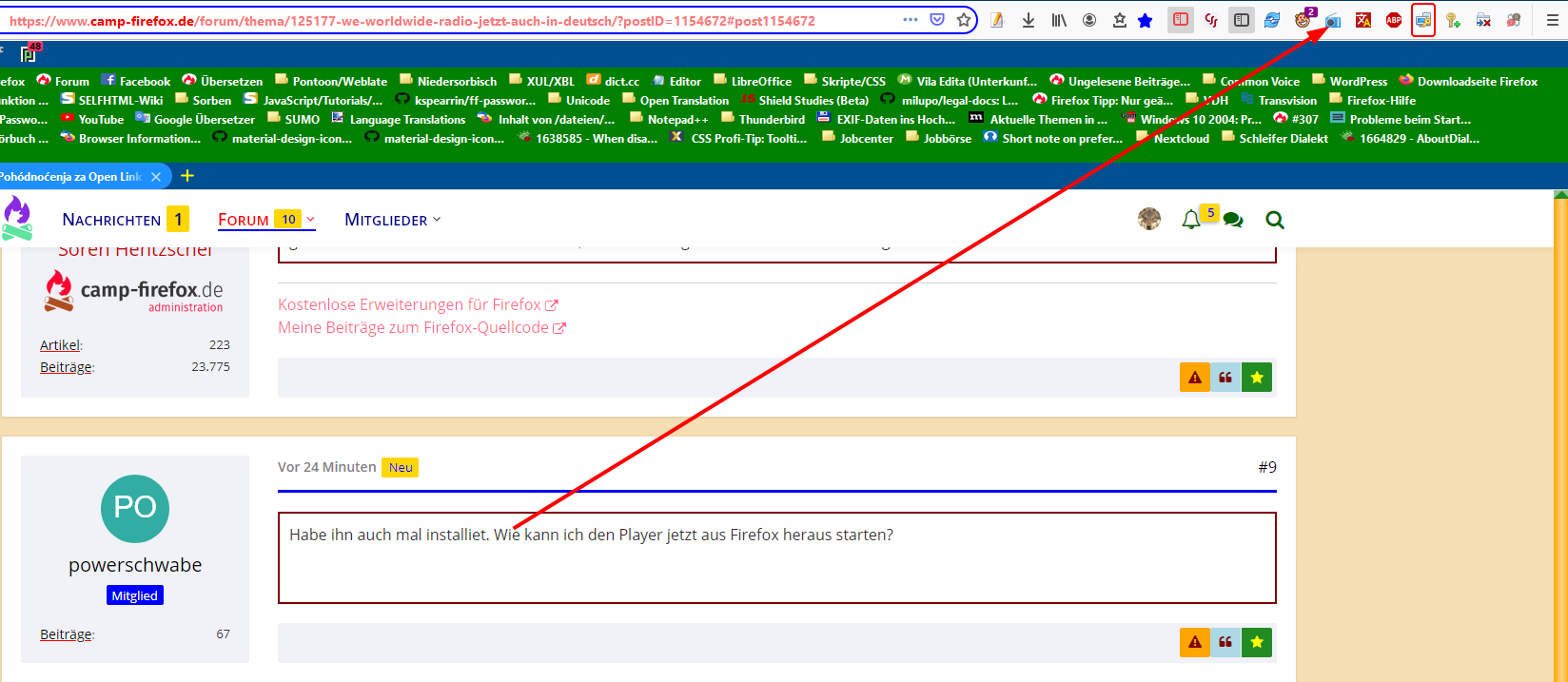The height and width of the screenshot is (682, 1568).
Task: Open the Greasemonkey monkey icon with badge 2
Action: point(1303,19)
